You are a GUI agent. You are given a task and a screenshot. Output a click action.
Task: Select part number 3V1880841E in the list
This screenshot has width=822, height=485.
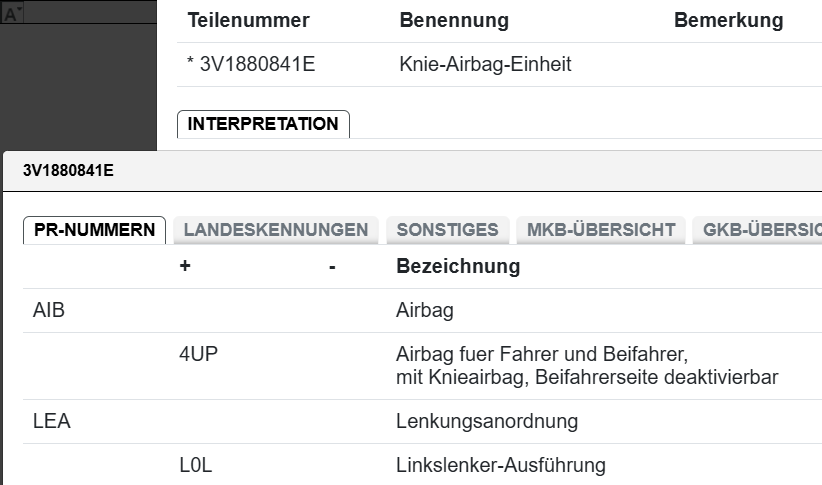pos(259,65)
